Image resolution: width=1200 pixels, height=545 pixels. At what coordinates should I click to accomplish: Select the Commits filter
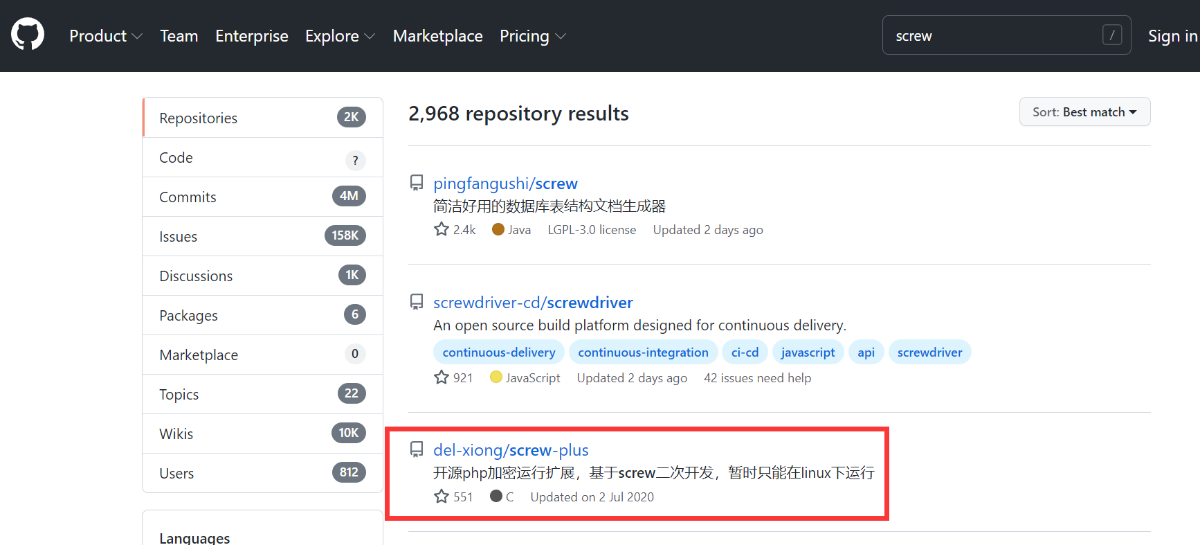pos(263,197)
